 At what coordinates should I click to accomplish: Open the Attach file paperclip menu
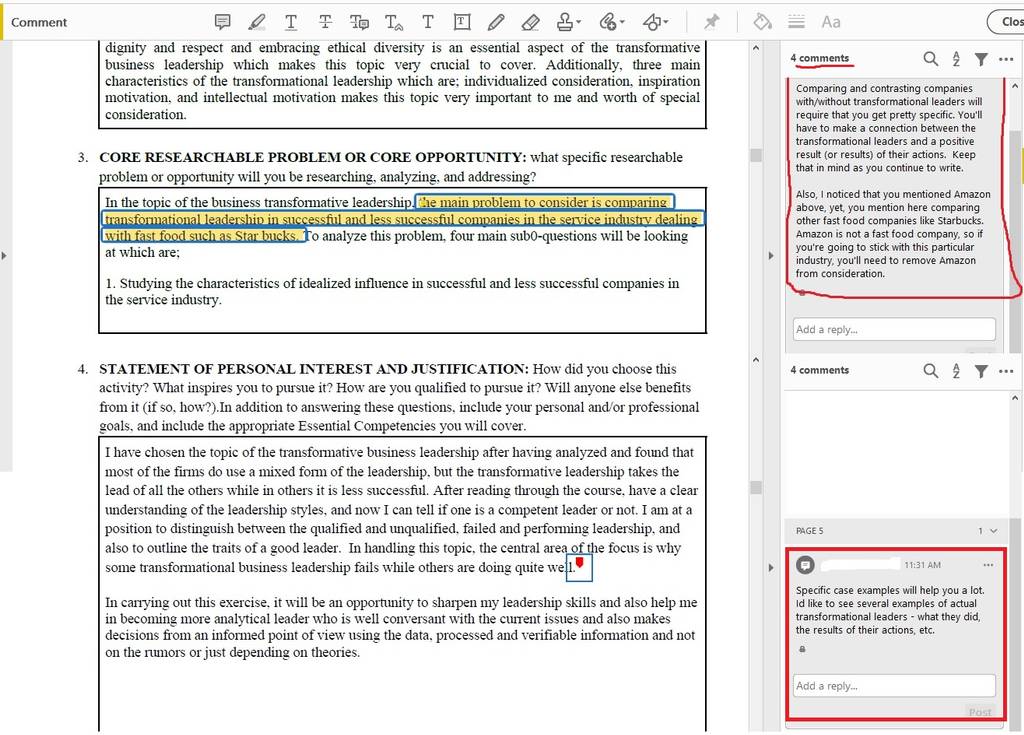click(x=611, y=22)
